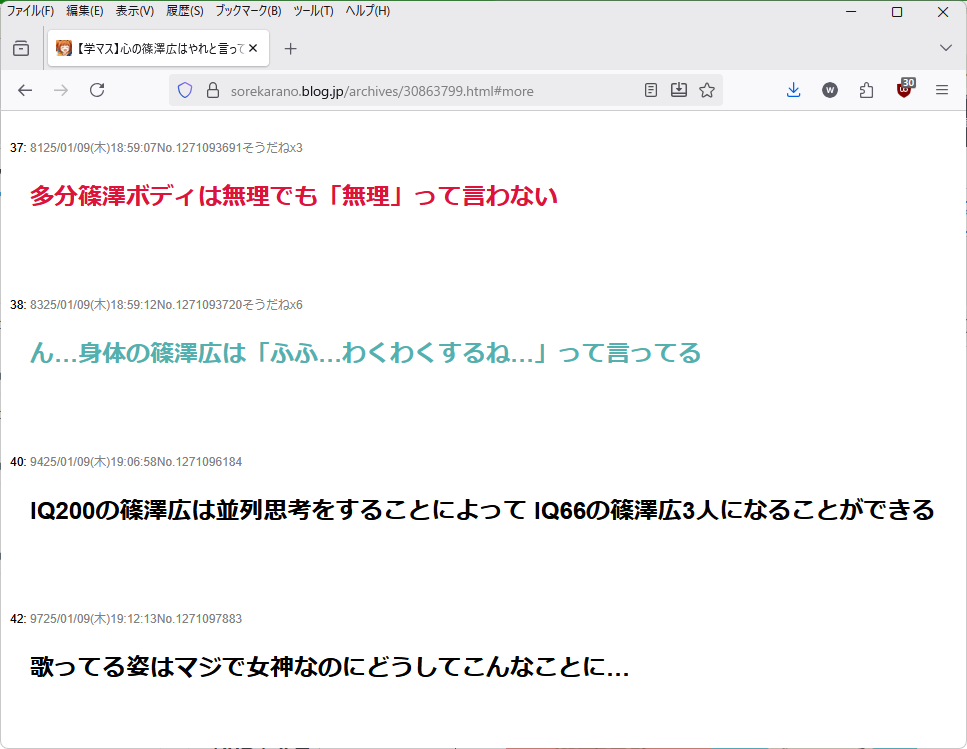Click the reload page button
Image resolution: width=967 pixels, height=749 pixels.
click(97, 90)
